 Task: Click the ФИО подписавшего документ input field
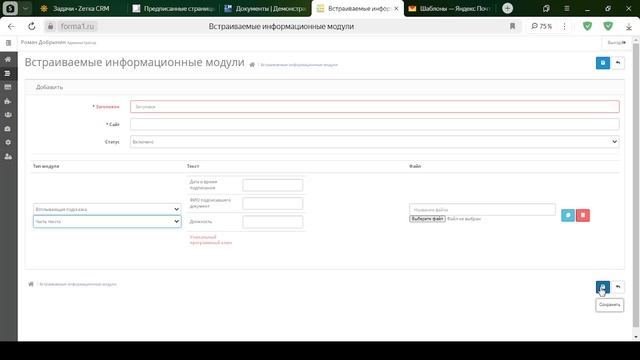pyautogui.click(x=273, y=203)
